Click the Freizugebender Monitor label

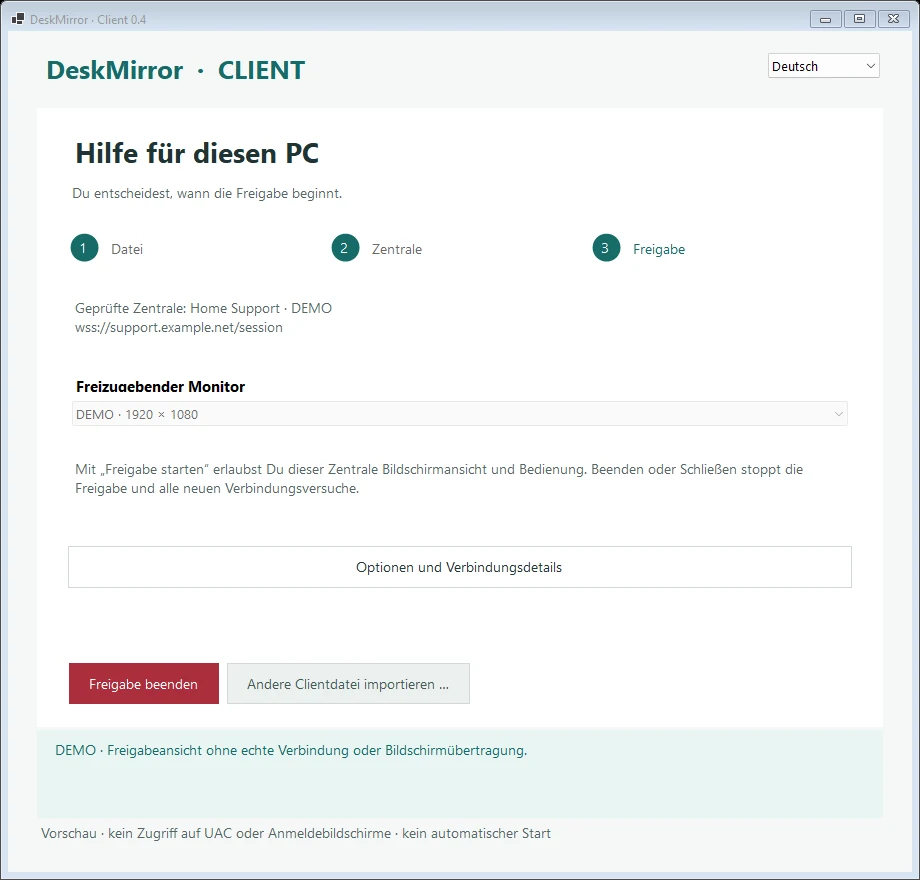[x=160, y=387]
